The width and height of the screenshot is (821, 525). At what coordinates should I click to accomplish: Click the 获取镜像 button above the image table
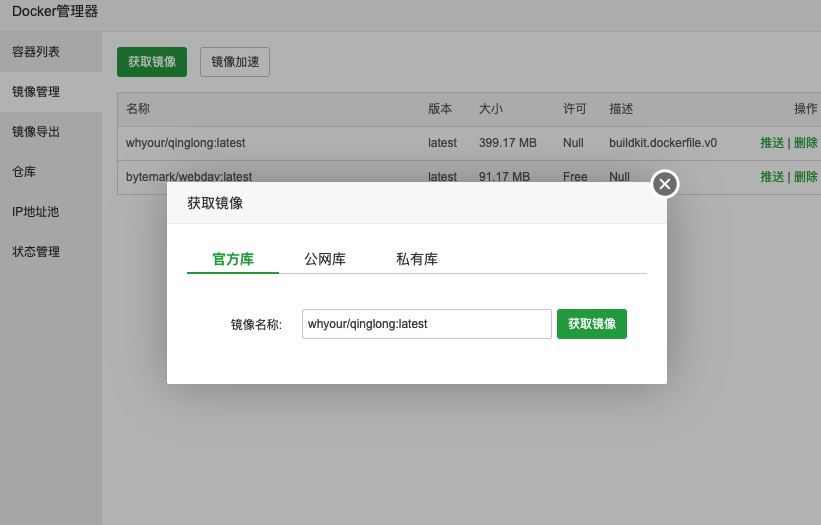coord(152,62)
